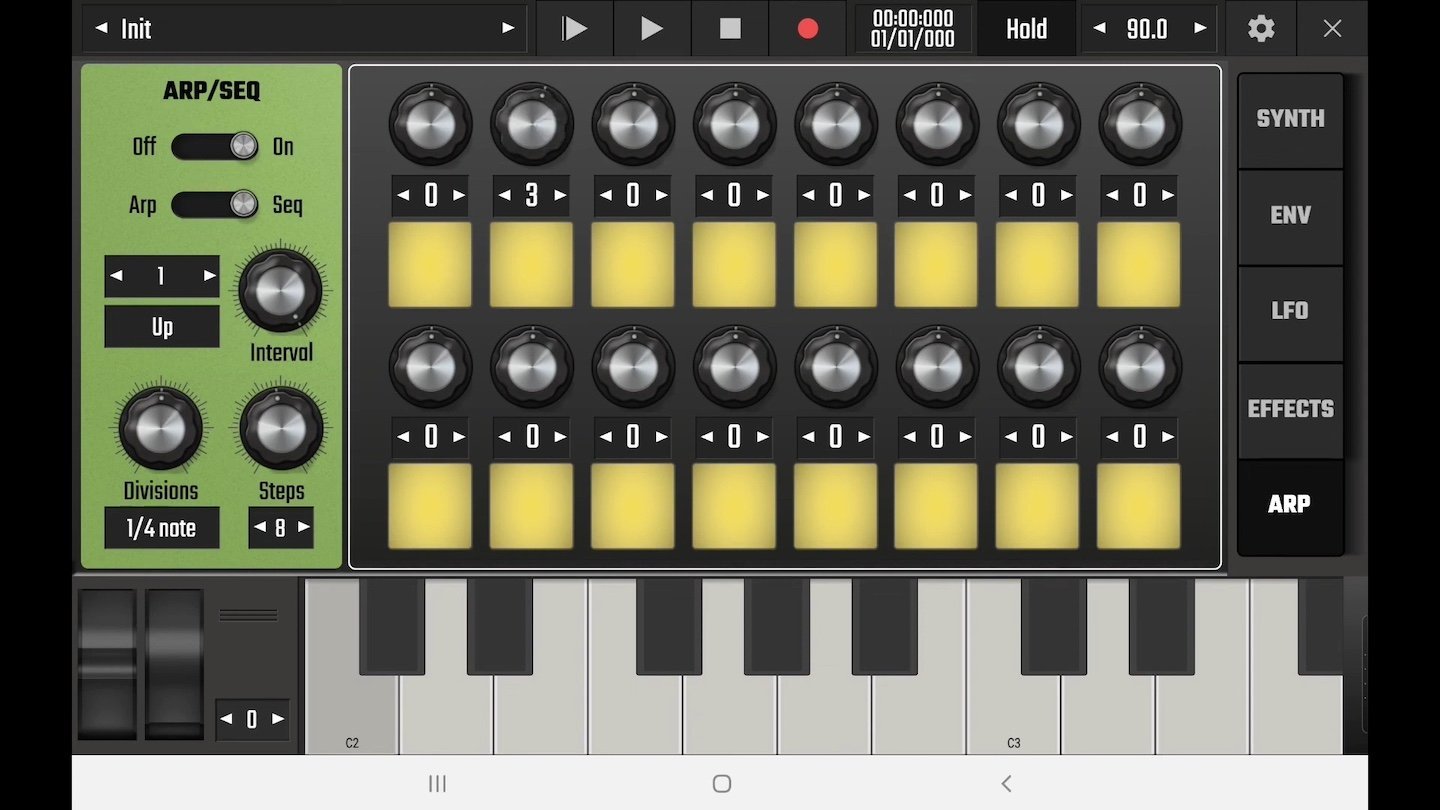
Task: Click the first step knob in top row
Action: tap(430, 125)
